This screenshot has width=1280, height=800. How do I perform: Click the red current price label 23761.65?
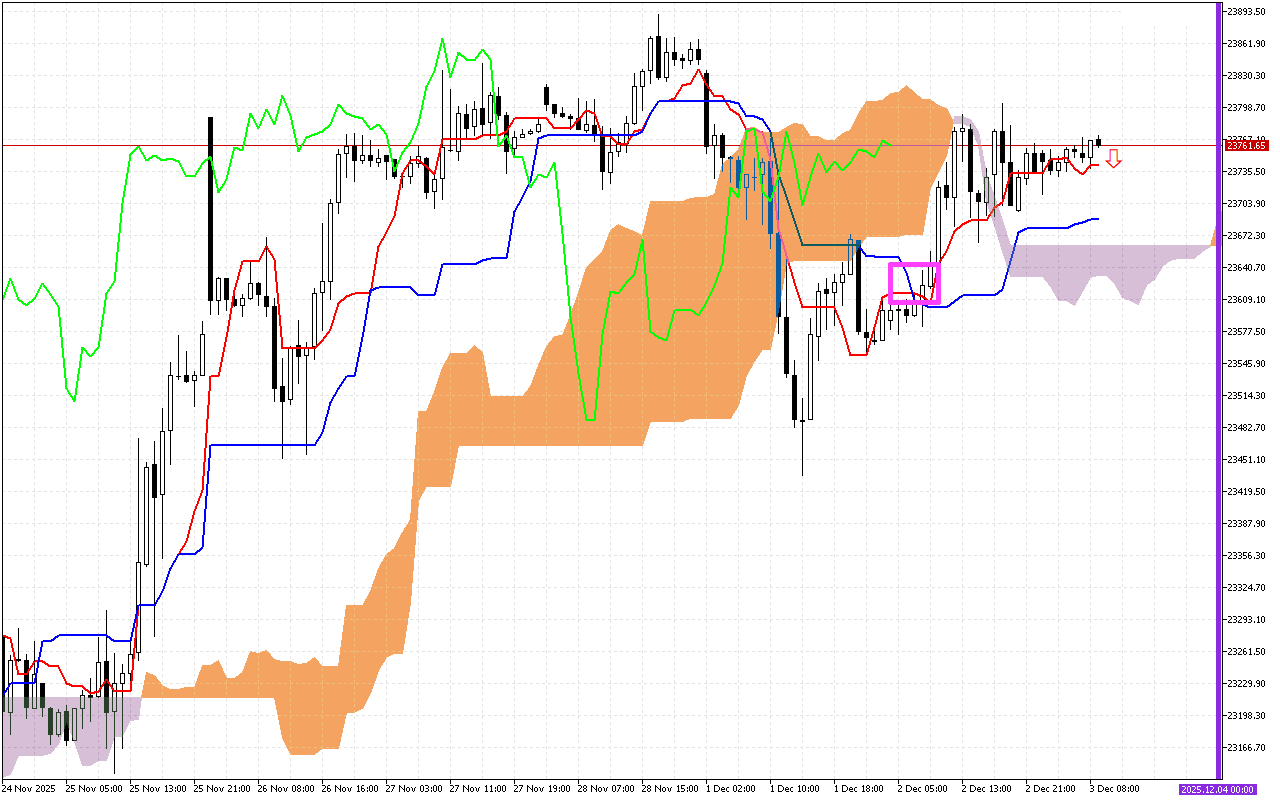click(1247, 146)
